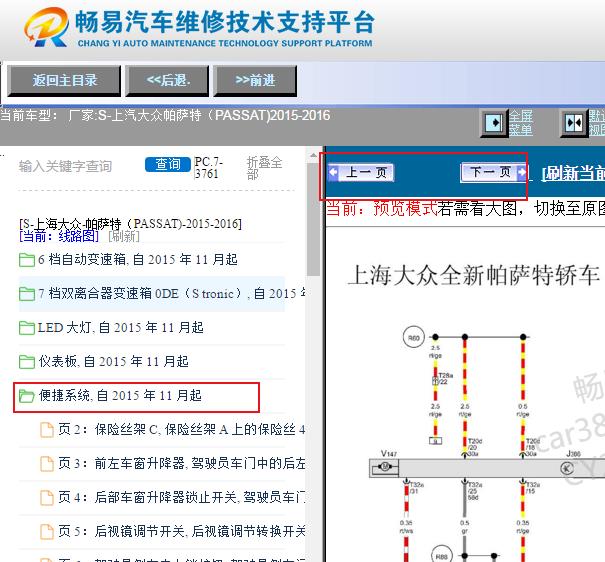605x562 pixels.
Task: Click the [刷新] link in tree panel
Action: pyautogui.click(x=124, y=236)
